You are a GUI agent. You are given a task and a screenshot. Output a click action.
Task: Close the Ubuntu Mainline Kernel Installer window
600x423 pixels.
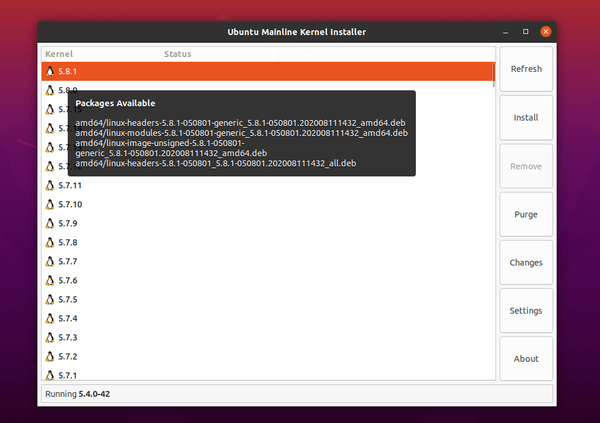click(546, 31)
